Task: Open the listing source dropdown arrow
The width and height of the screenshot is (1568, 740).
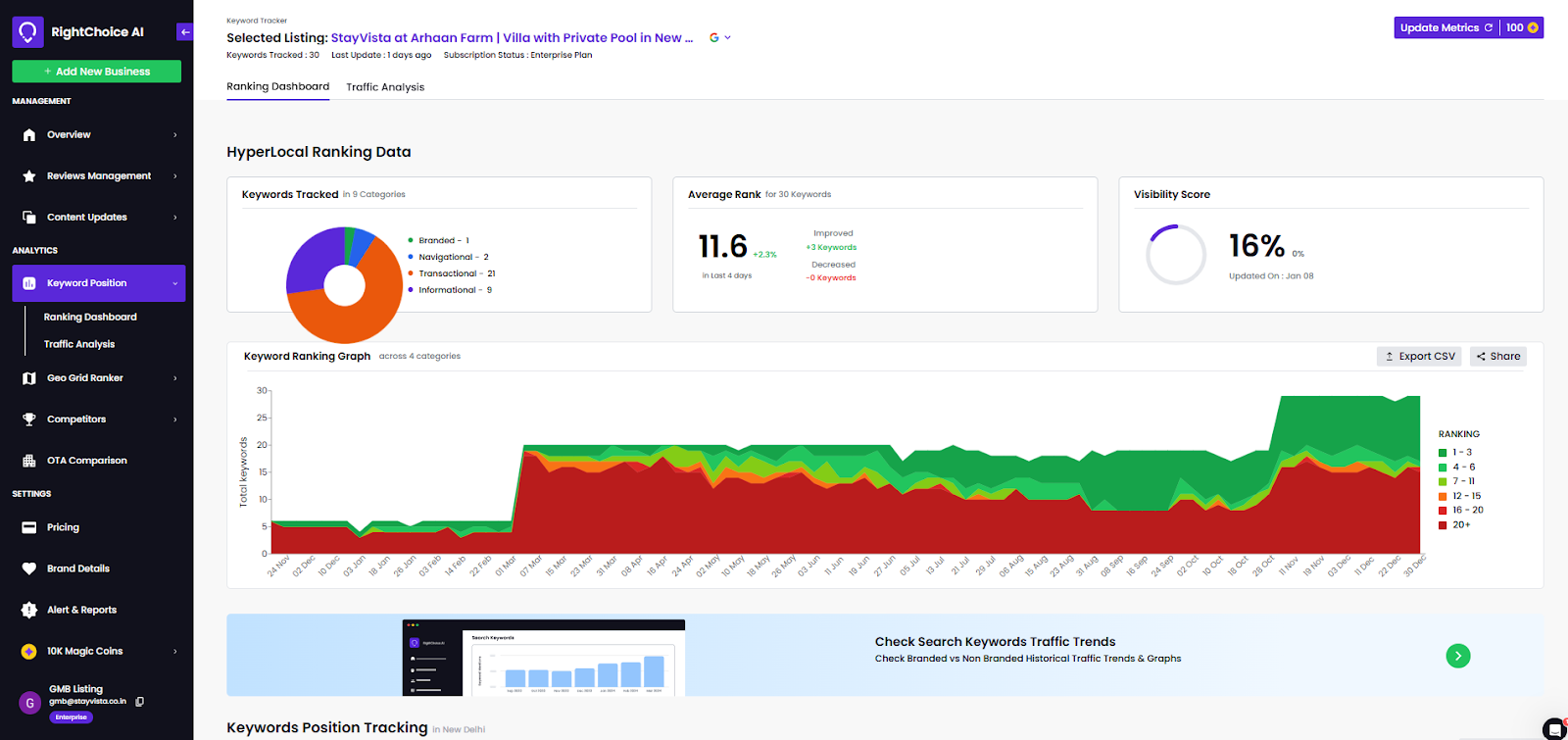Action: click(x=727, y=38)
